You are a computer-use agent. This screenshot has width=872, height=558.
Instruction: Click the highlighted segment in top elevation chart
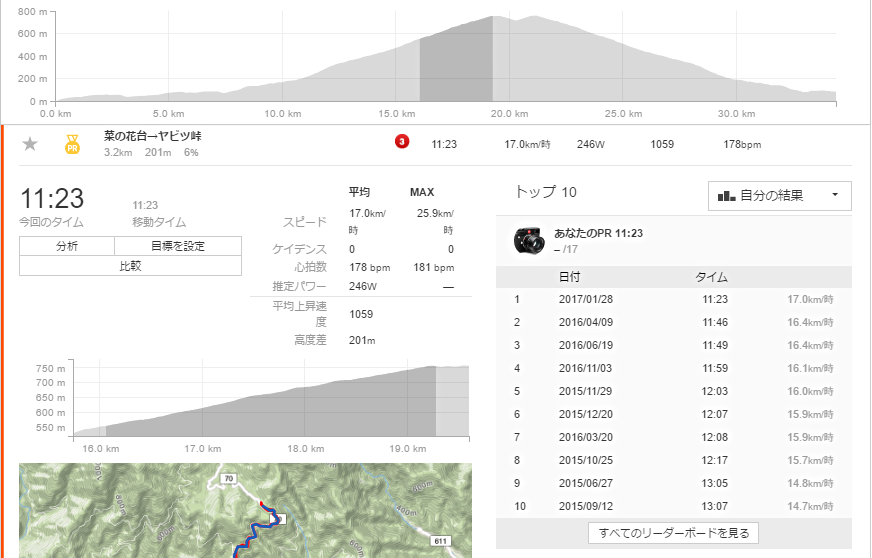point(456,59)
